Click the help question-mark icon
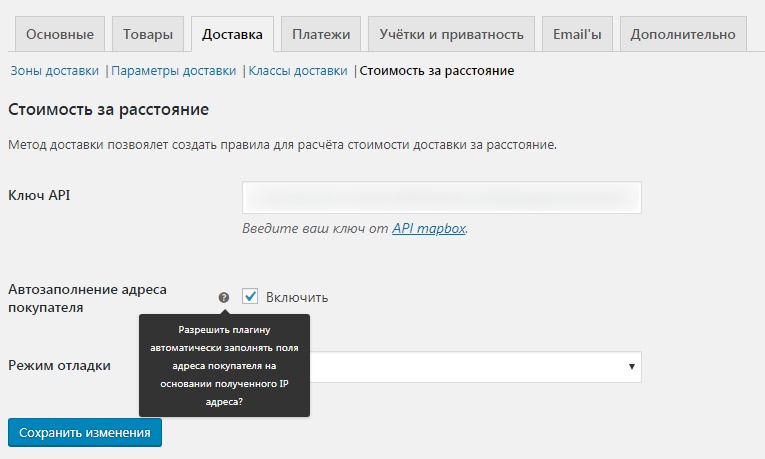Viewport: 765px width, 459px height. pos(223,297)
